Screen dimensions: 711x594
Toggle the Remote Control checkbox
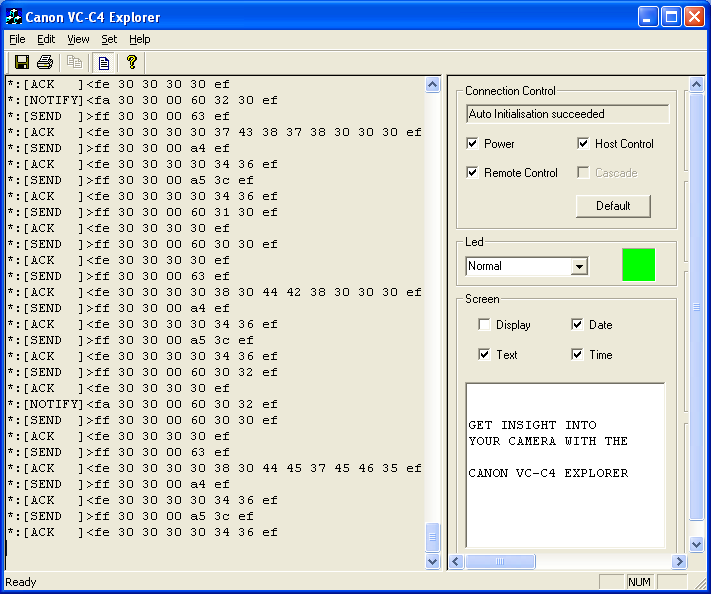pyautogui.click(x=472, y=173)
